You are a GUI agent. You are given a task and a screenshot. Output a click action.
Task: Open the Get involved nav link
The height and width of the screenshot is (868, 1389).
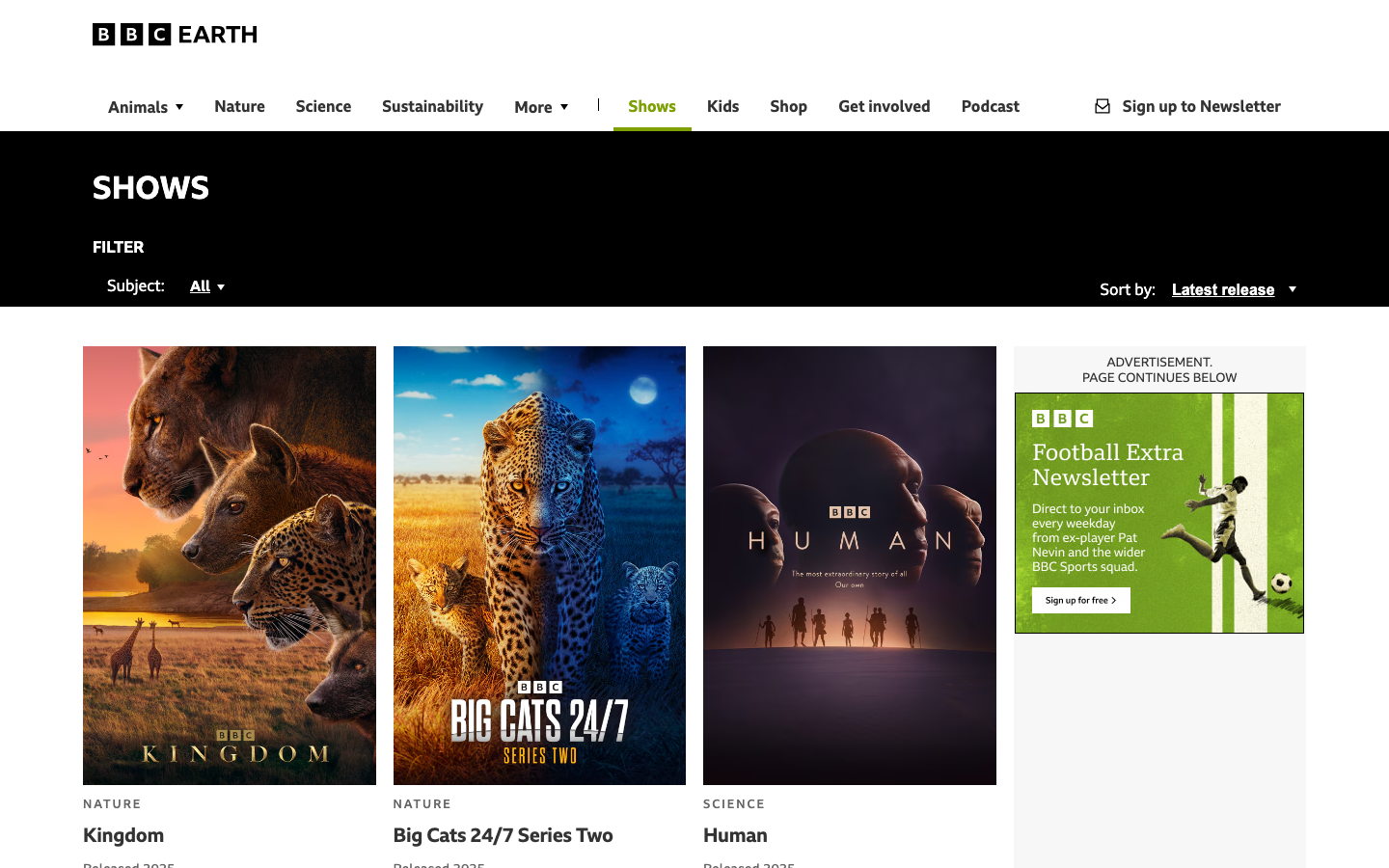(885, 106)
